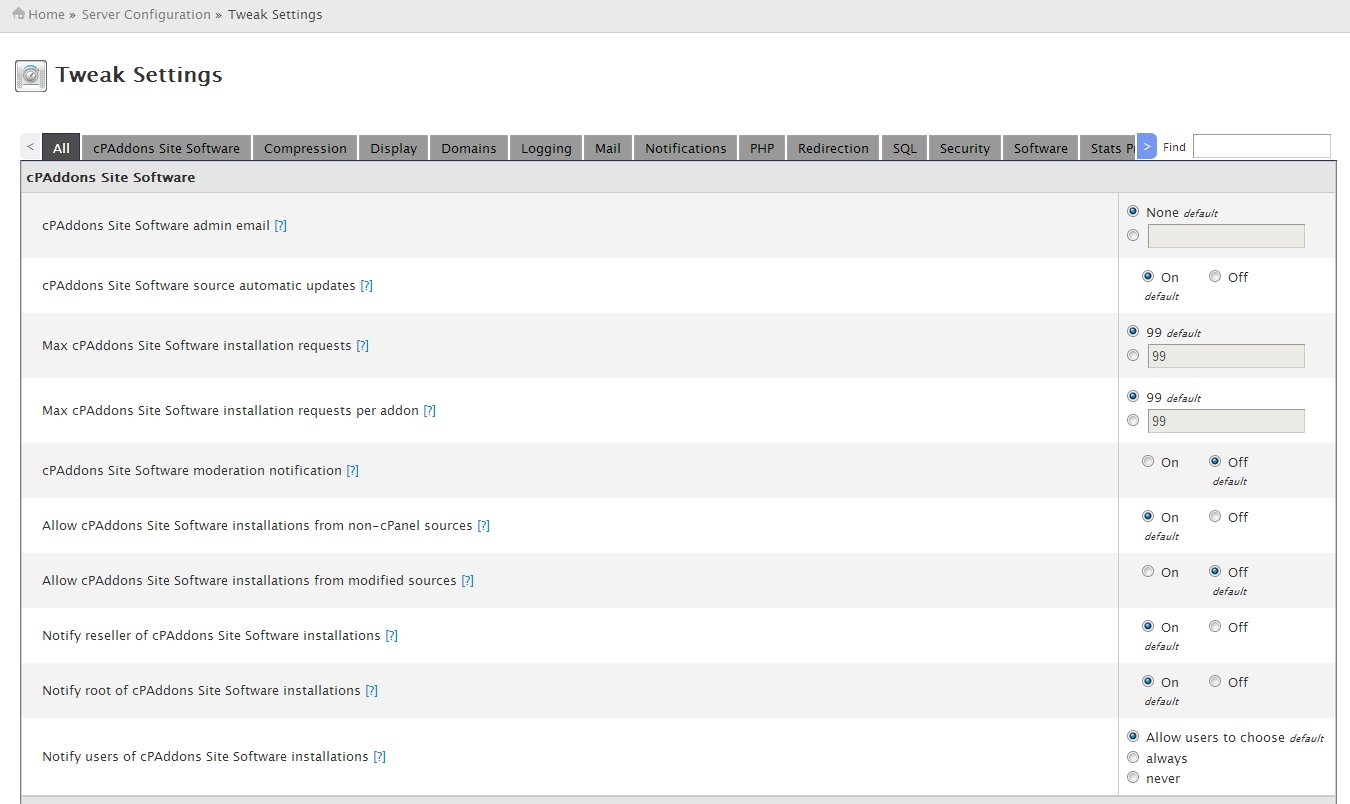Open help for installation requests per addon
The width and height of the screenshot is (1350, 804).
pyautogui.click(x=429, y=411)
